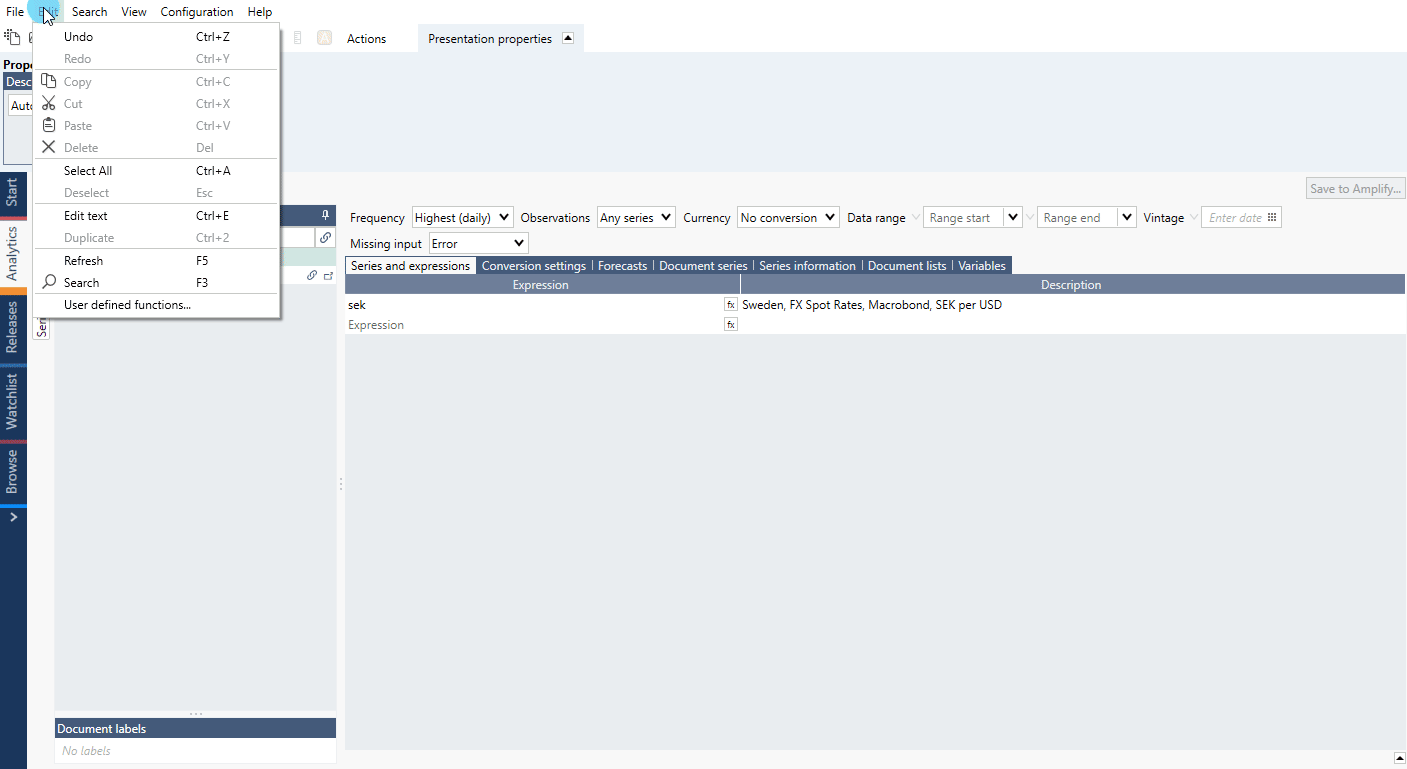1407x769 pixels.
Task: Open the Analytics side tab
Action: click(x=13, y=253)
